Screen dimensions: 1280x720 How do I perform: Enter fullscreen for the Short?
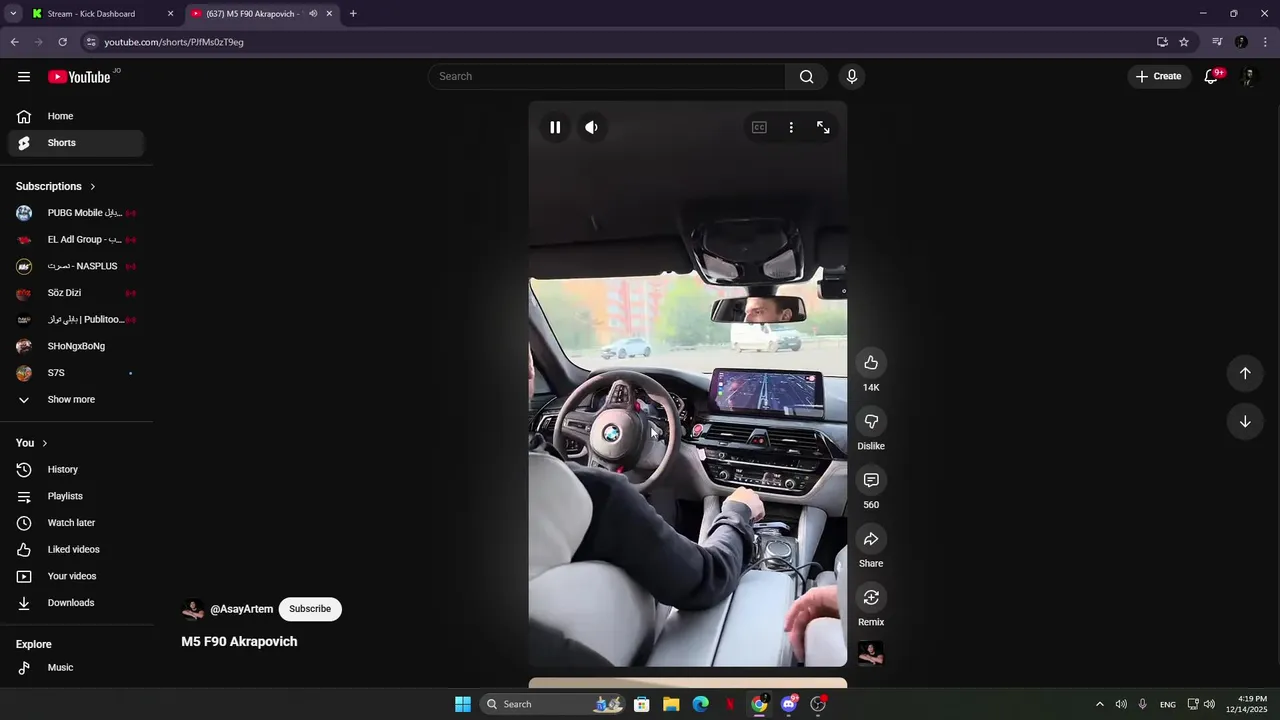click(823, 127)
